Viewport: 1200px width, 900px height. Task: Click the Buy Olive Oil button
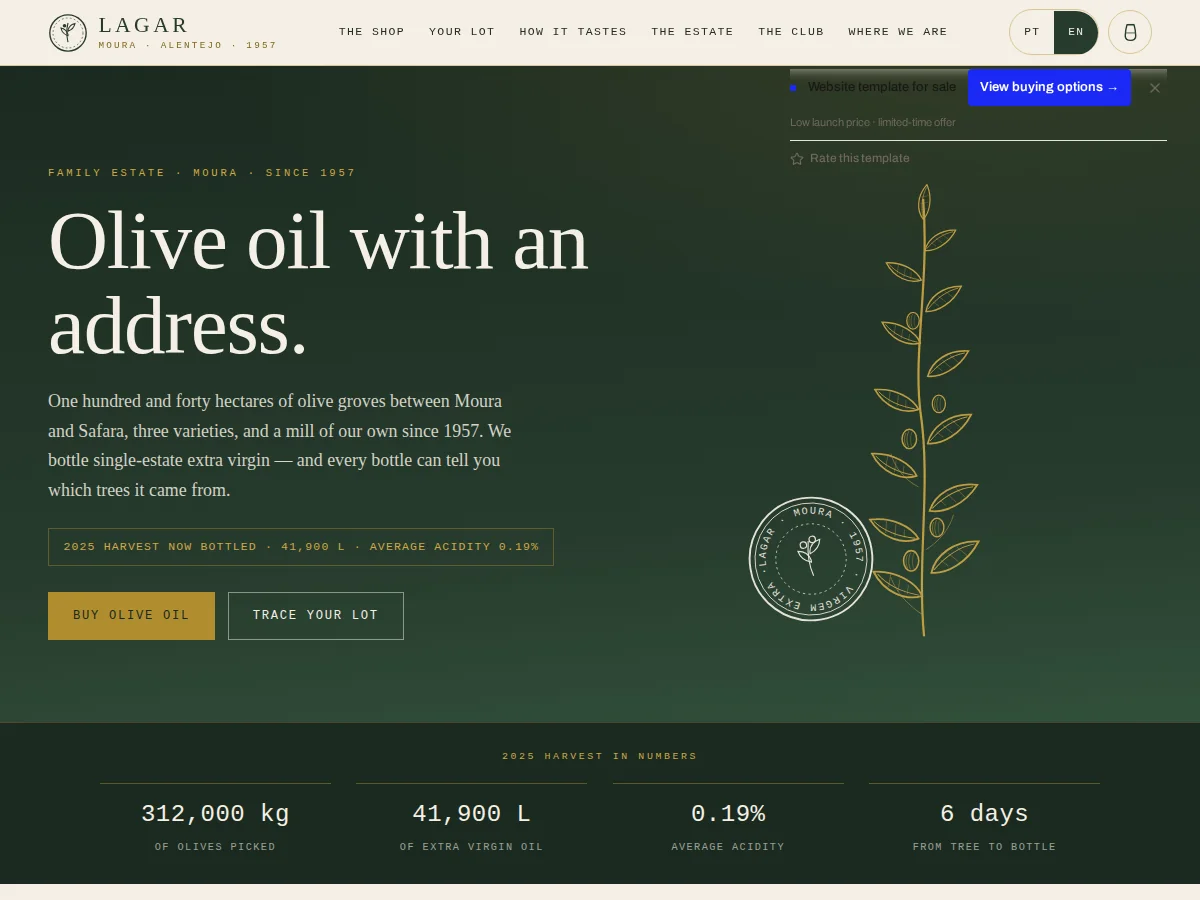point(131,616)
